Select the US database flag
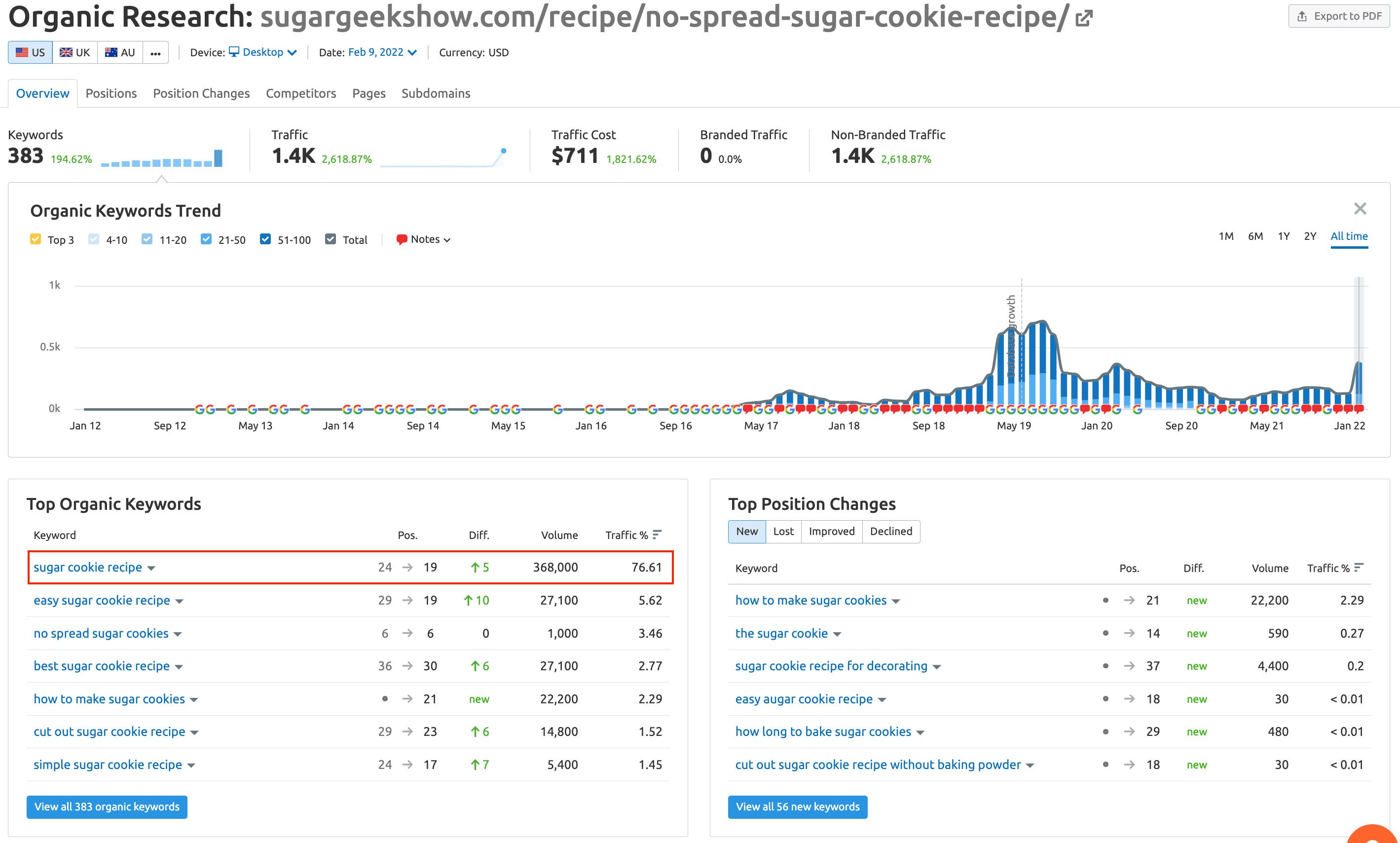Screen dimensions: 1400x843 click(30, 52)
